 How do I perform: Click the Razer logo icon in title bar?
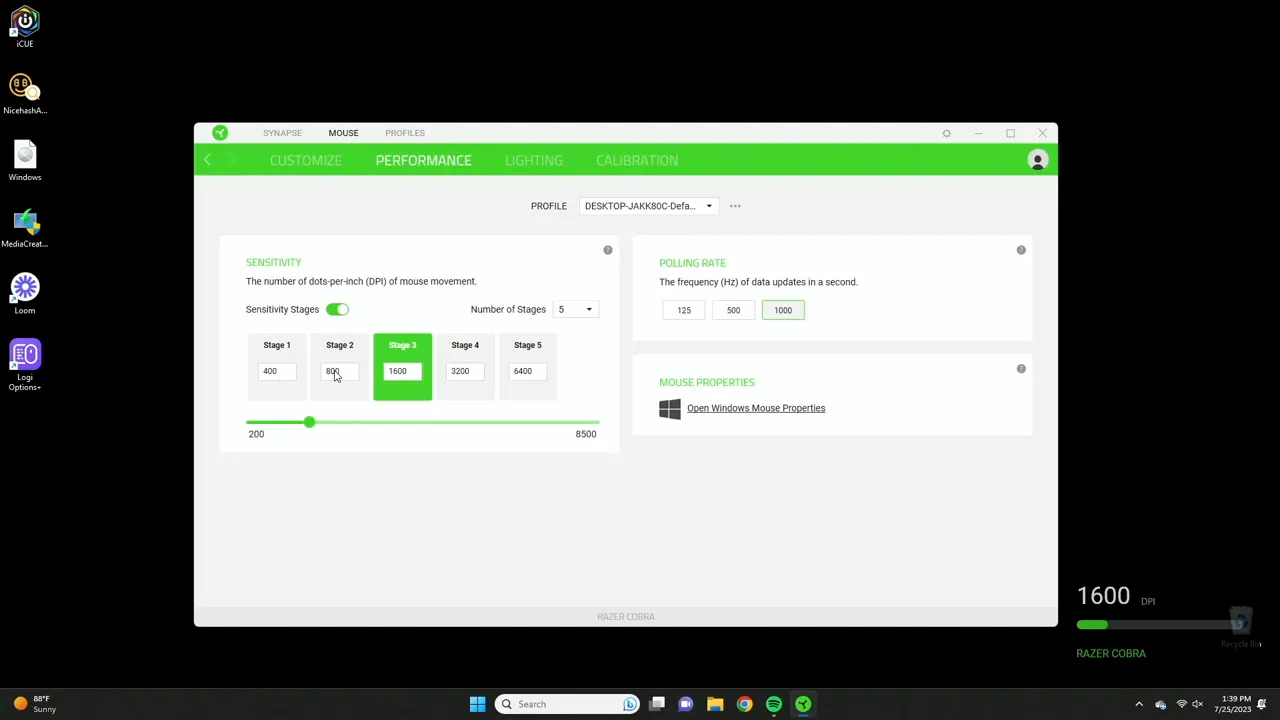click(x=220, y=133)
